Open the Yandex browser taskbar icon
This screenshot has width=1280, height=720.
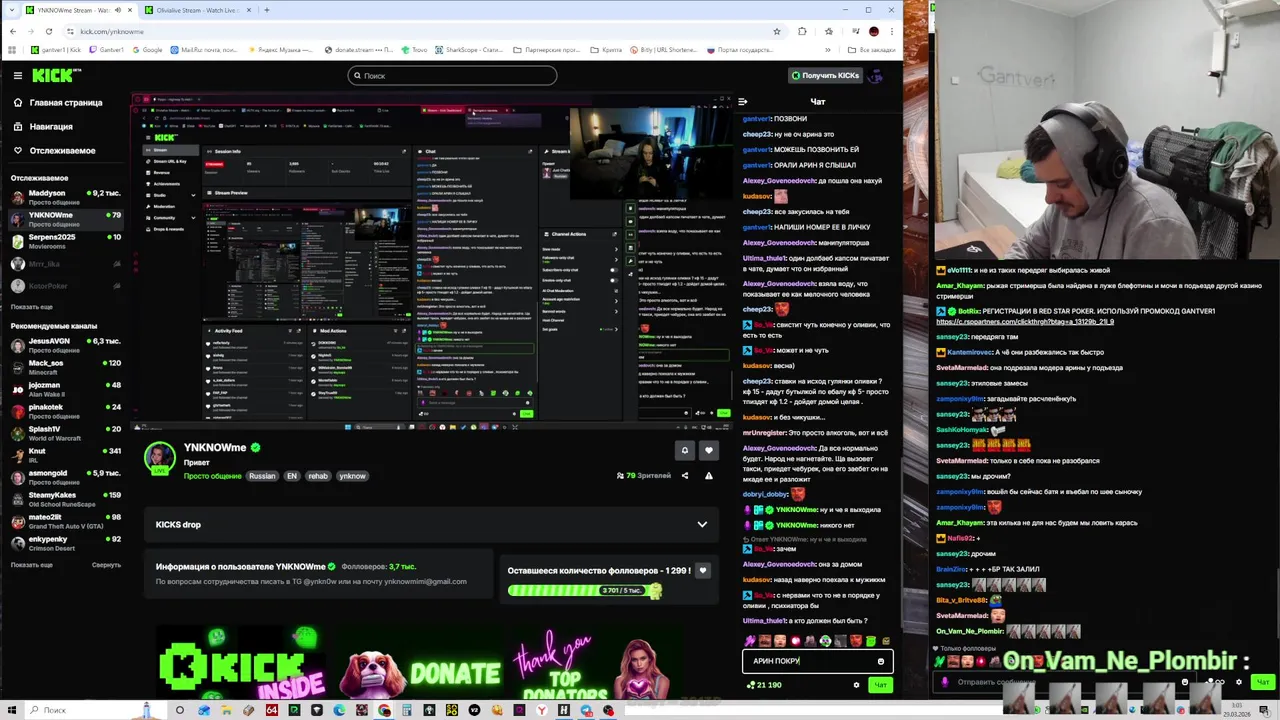point(542,710)
